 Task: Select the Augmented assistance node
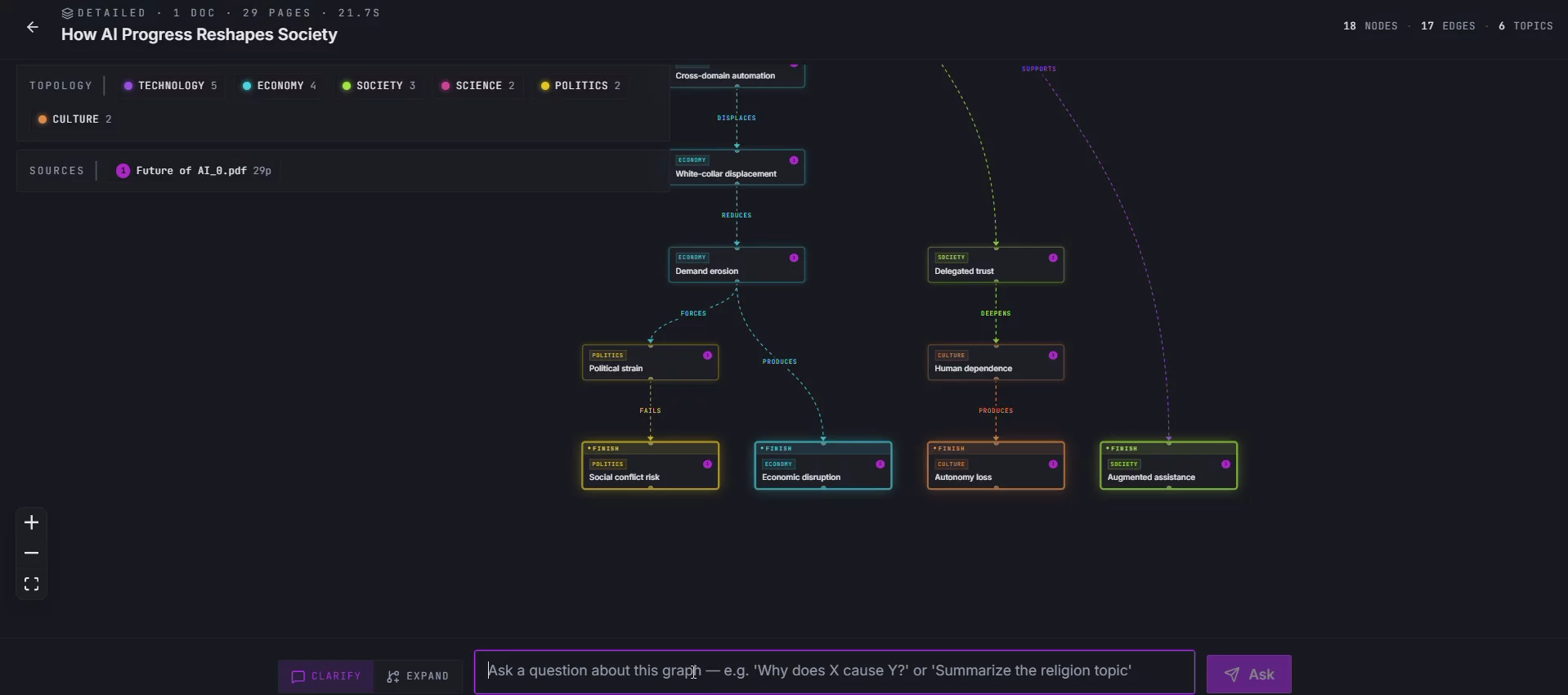[1169, 465]
